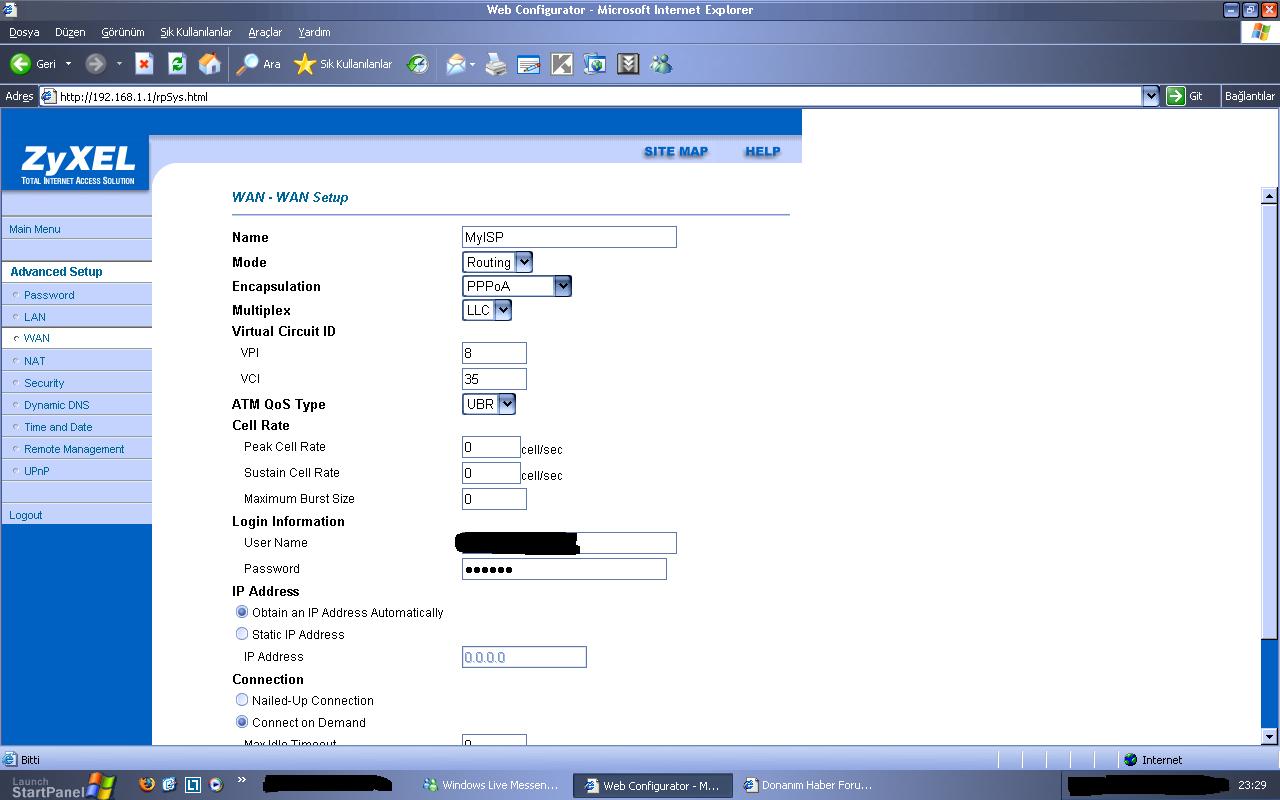This screenshot has height=800, width=1280.
Task: Open Messenger from the toolbar
Action: click(661, 64)
